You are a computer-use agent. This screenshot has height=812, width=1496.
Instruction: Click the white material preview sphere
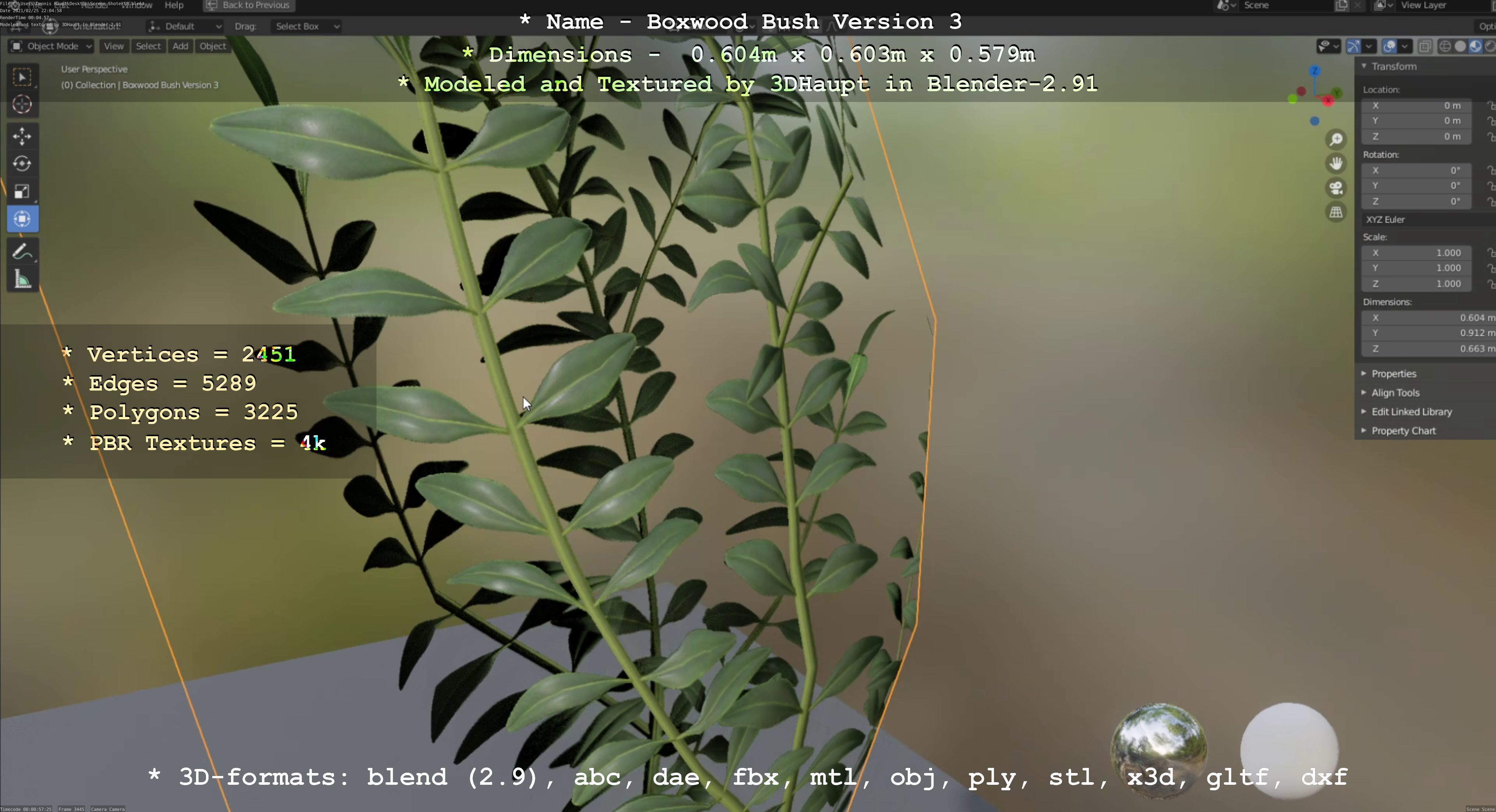point(1289,751)
